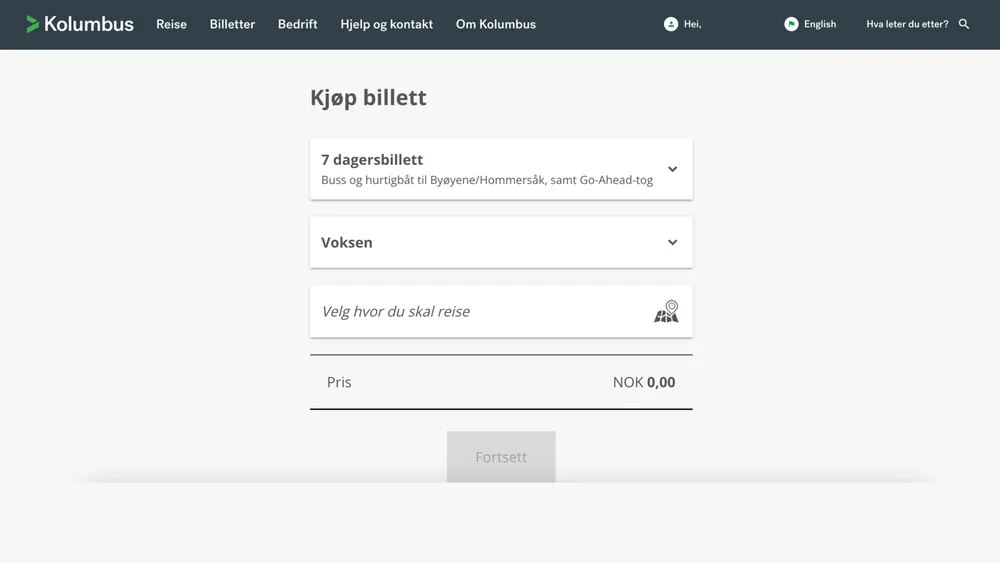Open the map zone picker icon
This screenshot has width=1000, height=563.
pos(666,312)
